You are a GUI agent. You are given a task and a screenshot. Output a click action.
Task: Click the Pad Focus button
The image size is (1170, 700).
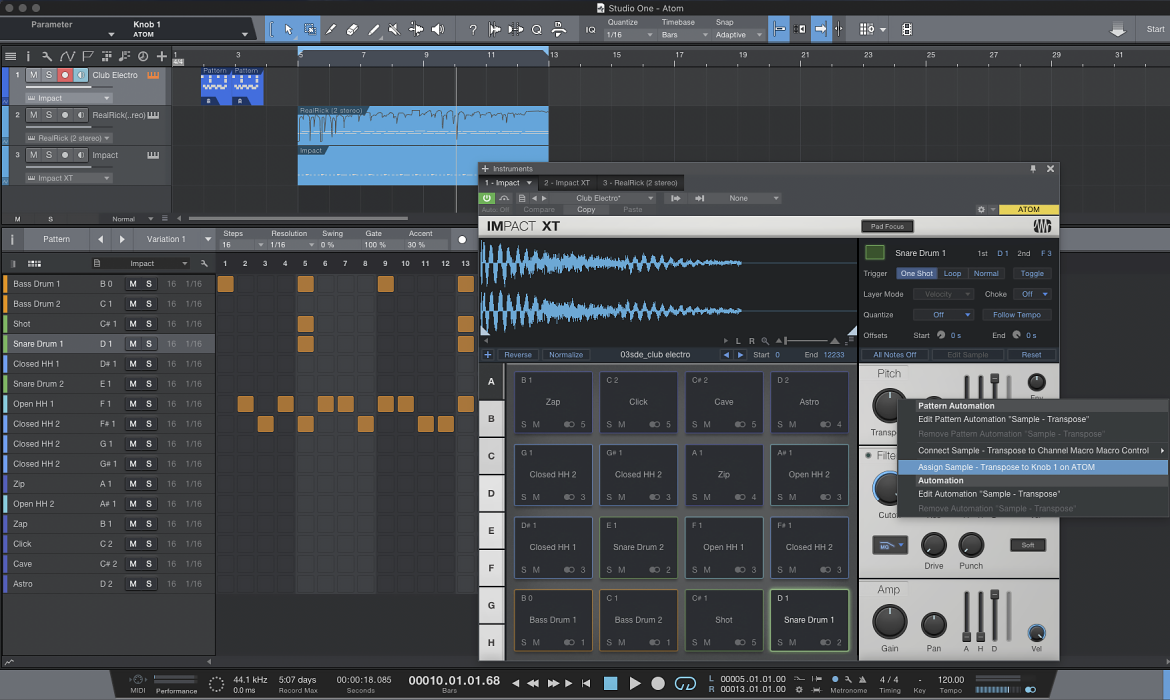(x=887, y=227)
